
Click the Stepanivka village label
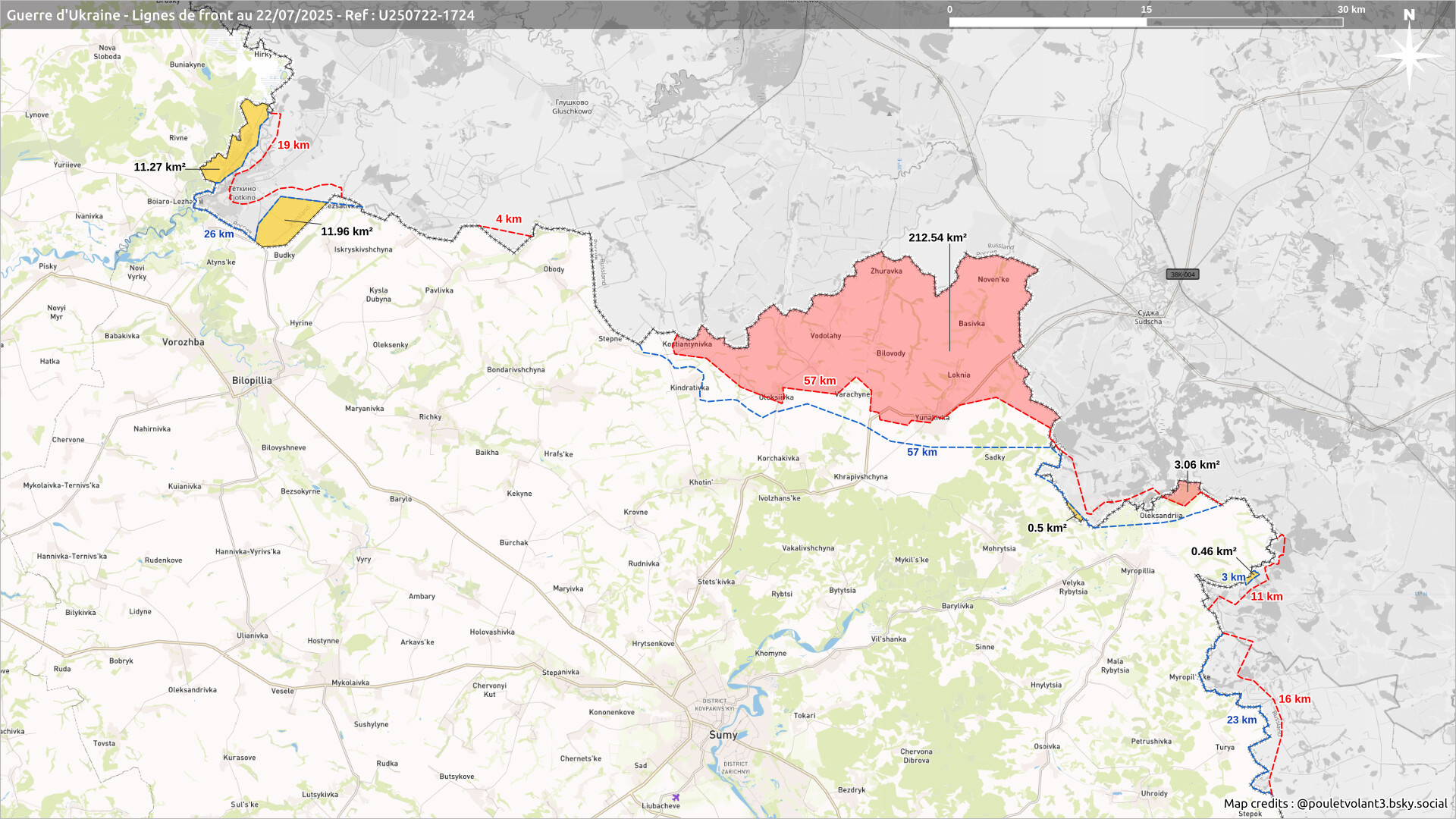560,672
